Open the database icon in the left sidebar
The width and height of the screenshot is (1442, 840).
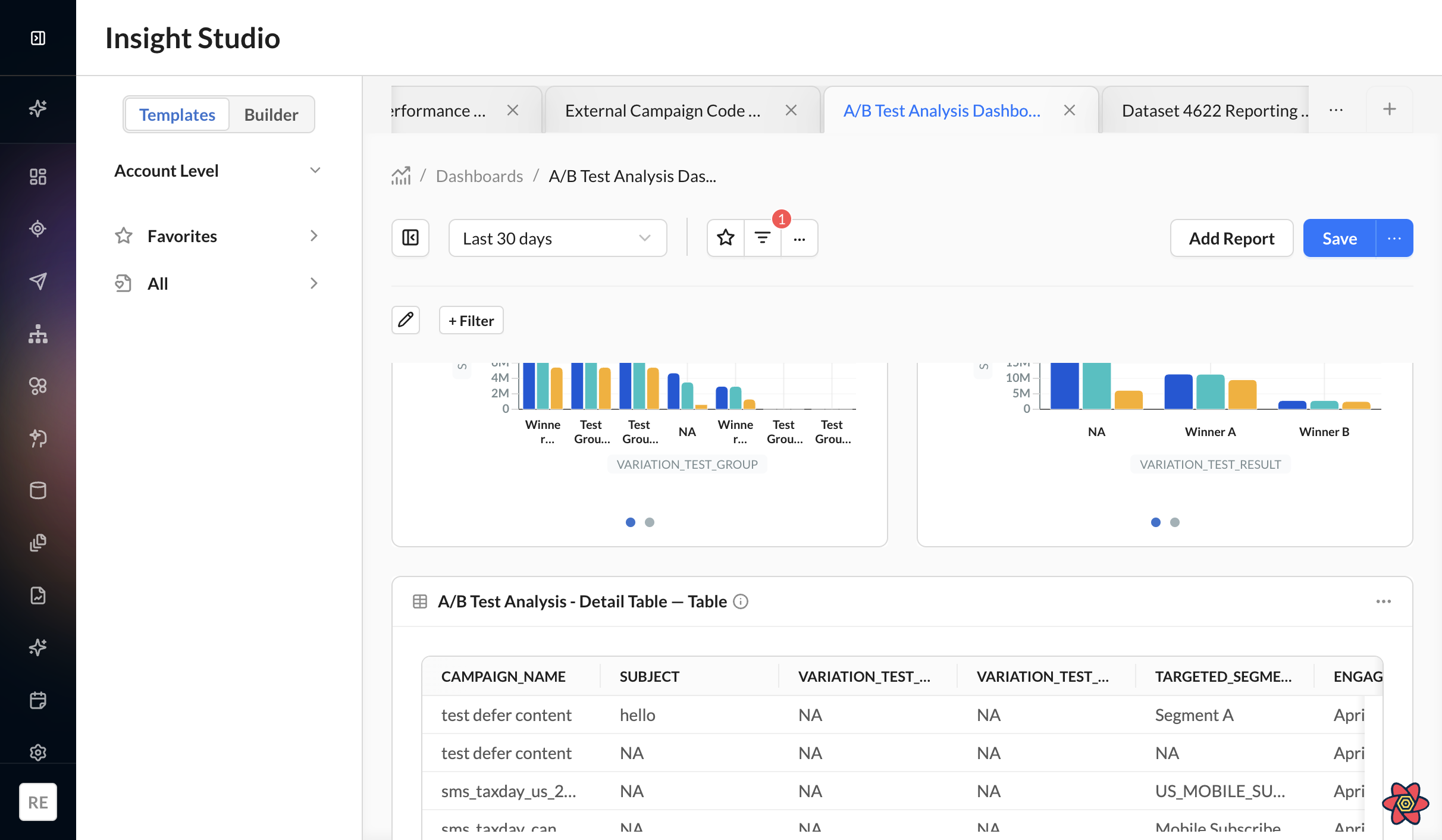[38, 490]
